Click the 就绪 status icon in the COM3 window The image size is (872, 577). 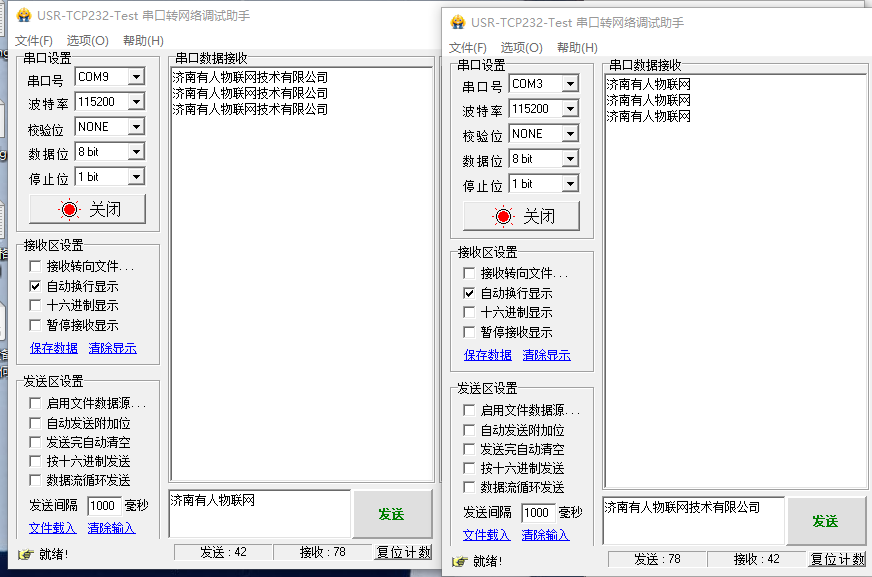click(x=460, y=561)
